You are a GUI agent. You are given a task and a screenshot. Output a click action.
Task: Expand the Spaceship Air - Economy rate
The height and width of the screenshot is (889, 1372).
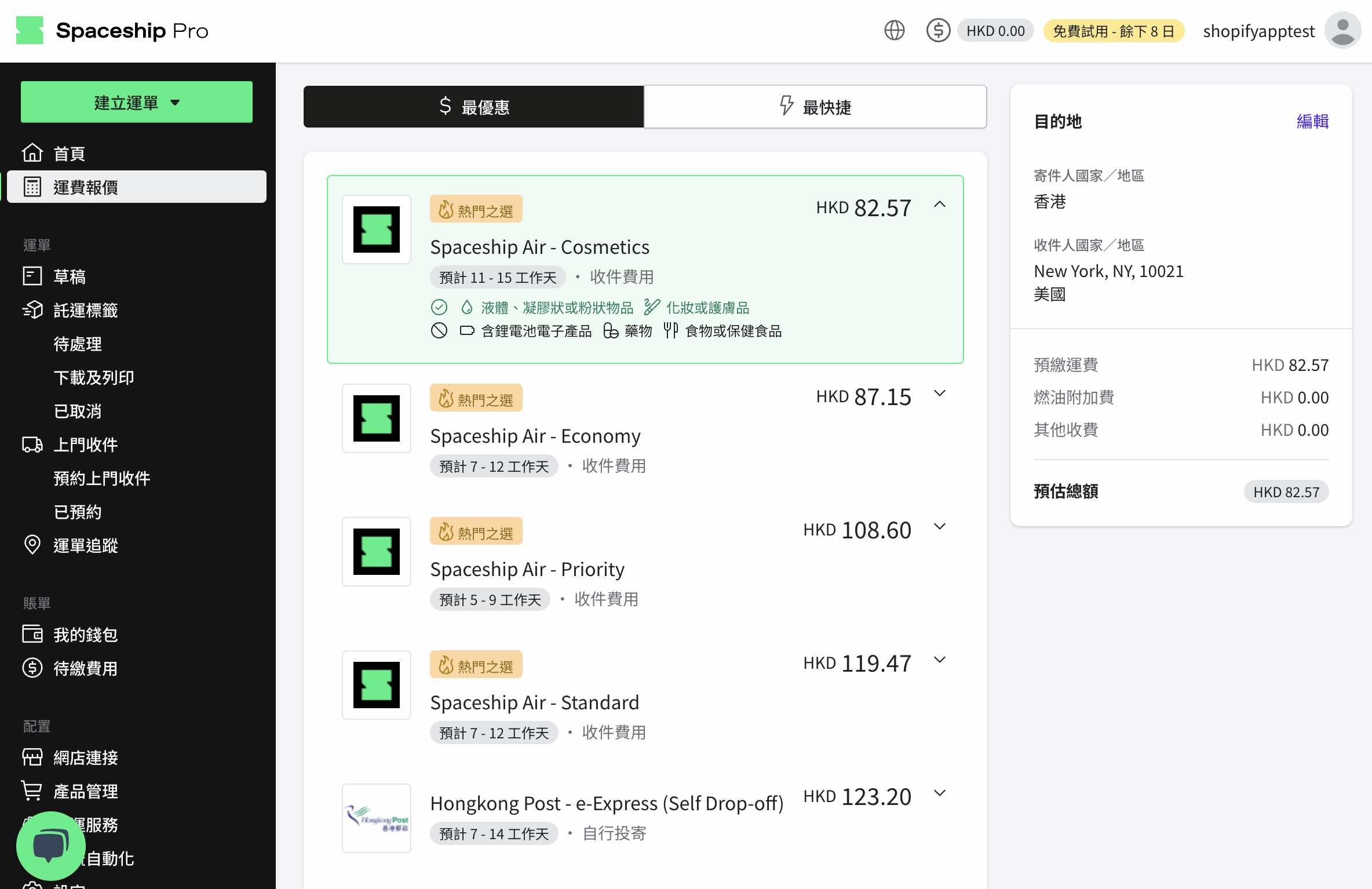[940, 394]
